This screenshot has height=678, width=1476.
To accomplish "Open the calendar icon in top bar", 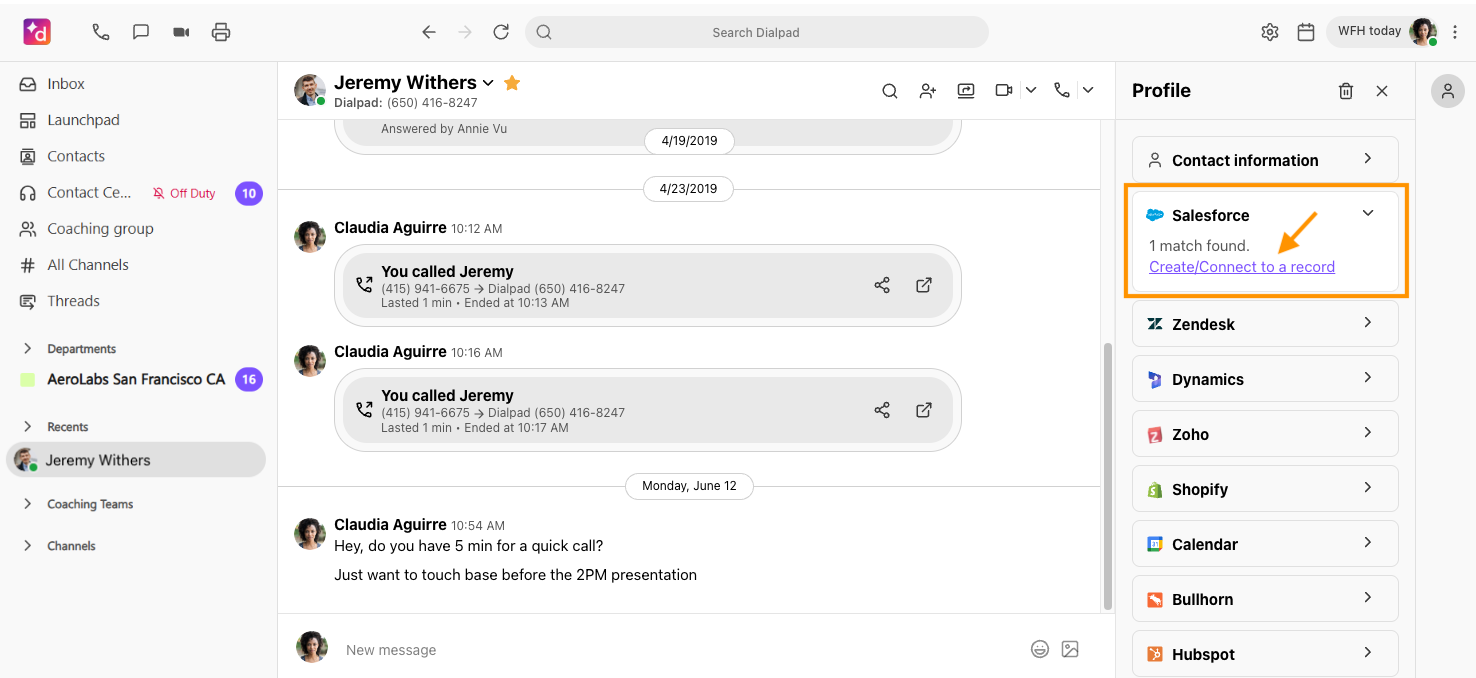I will click(1306, 32).
